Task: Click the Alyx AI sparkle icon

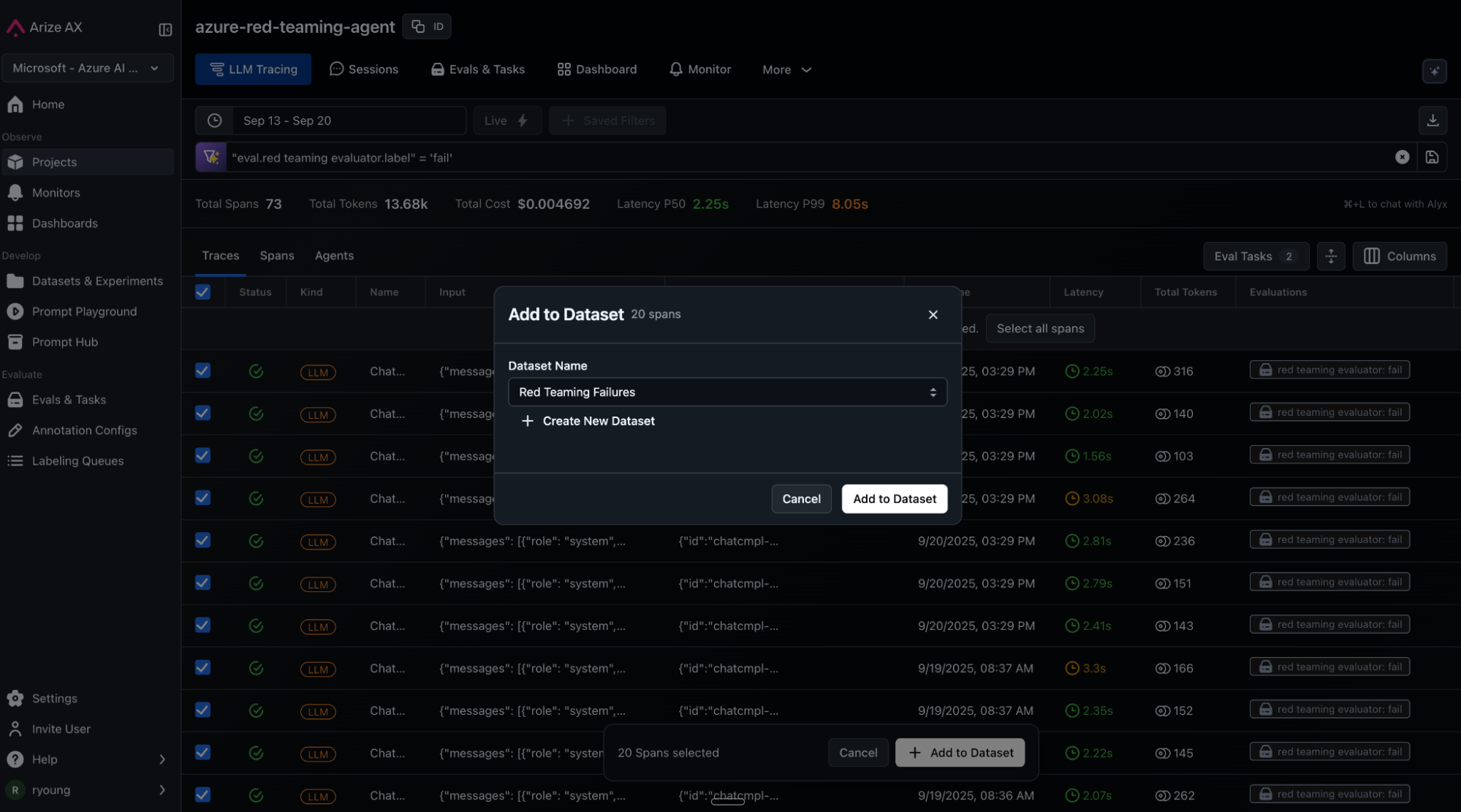Action: coord(1434,71)
